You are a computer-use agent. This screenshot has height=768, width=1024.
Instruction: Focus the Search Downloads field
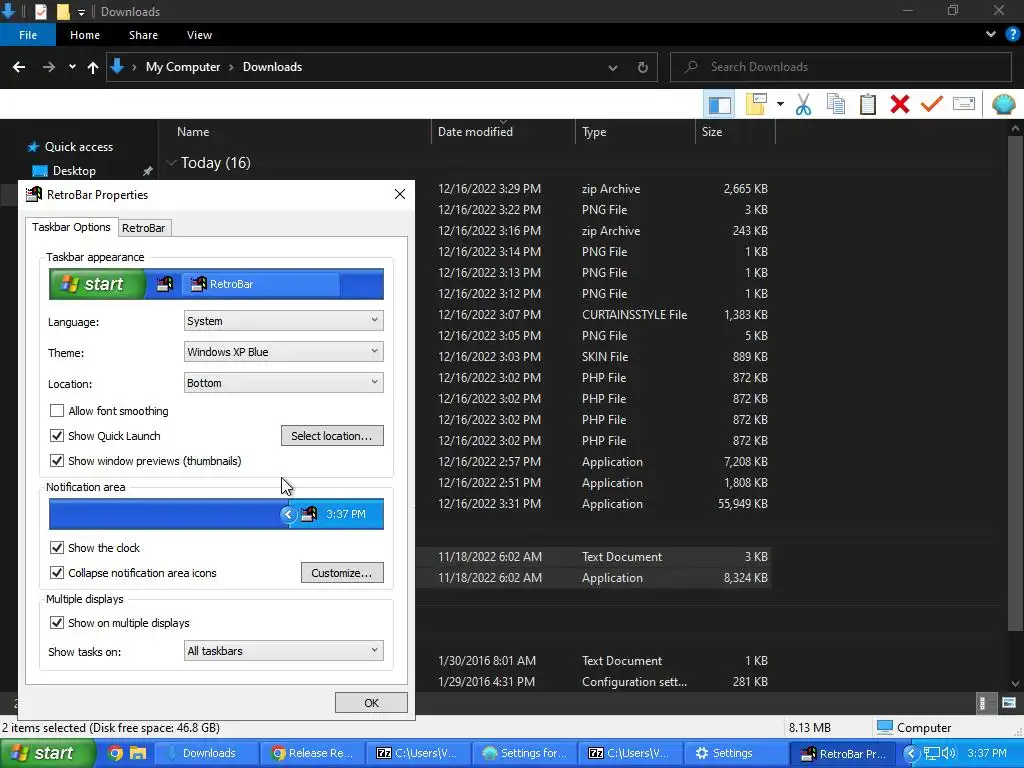[841, 67]
